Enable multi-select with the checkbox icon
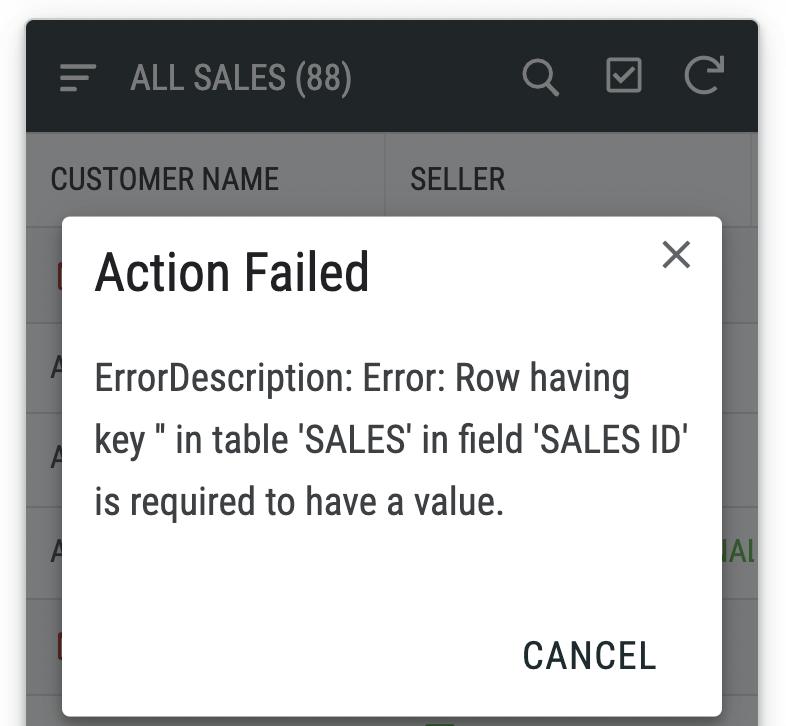Image resolution: width=786 pixels, height=726 pixels. pos(624,75)
